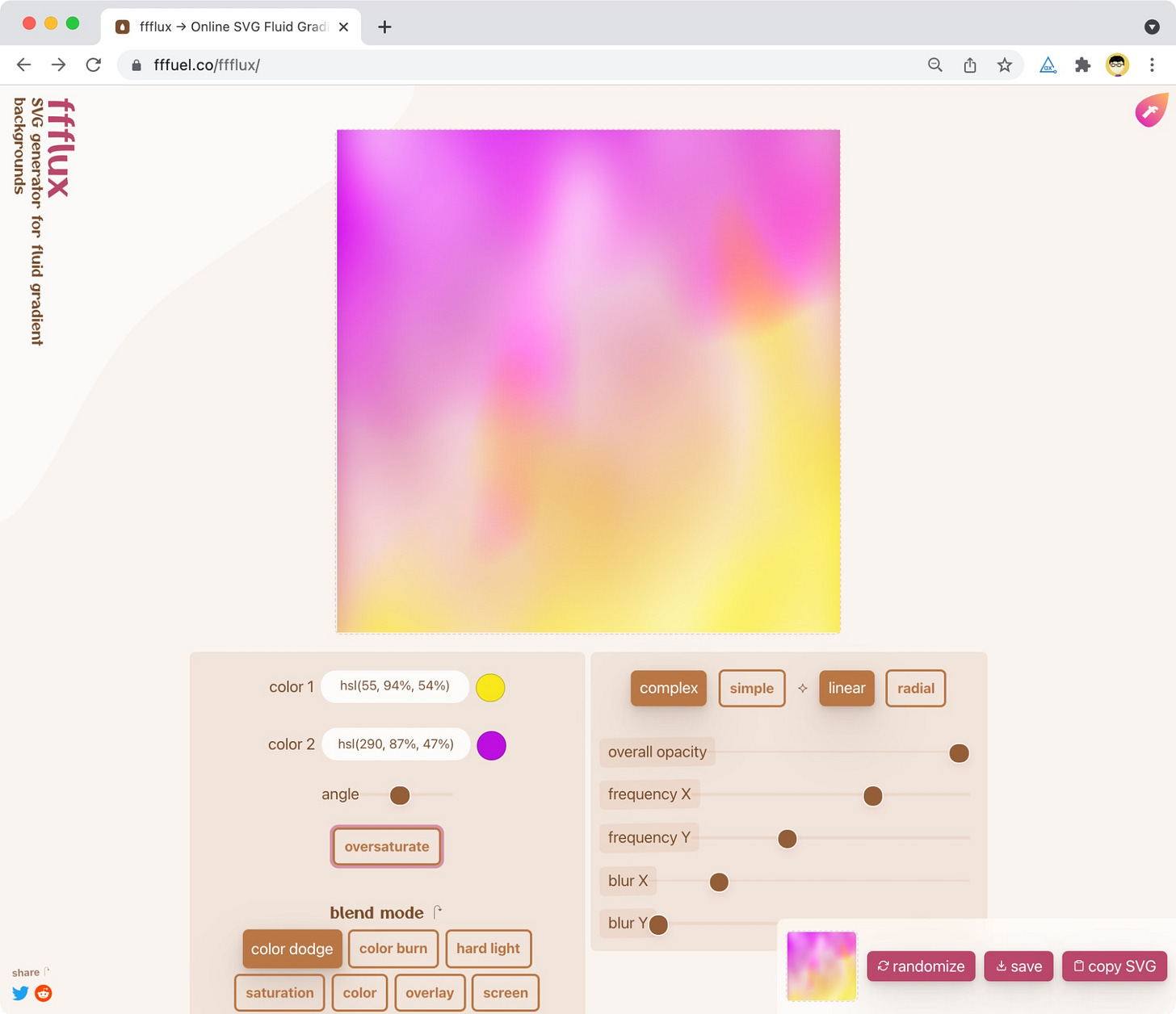Choose the simple gradient option
Viewport: 1176px width, 1014px height.
[x=752, y=689]
